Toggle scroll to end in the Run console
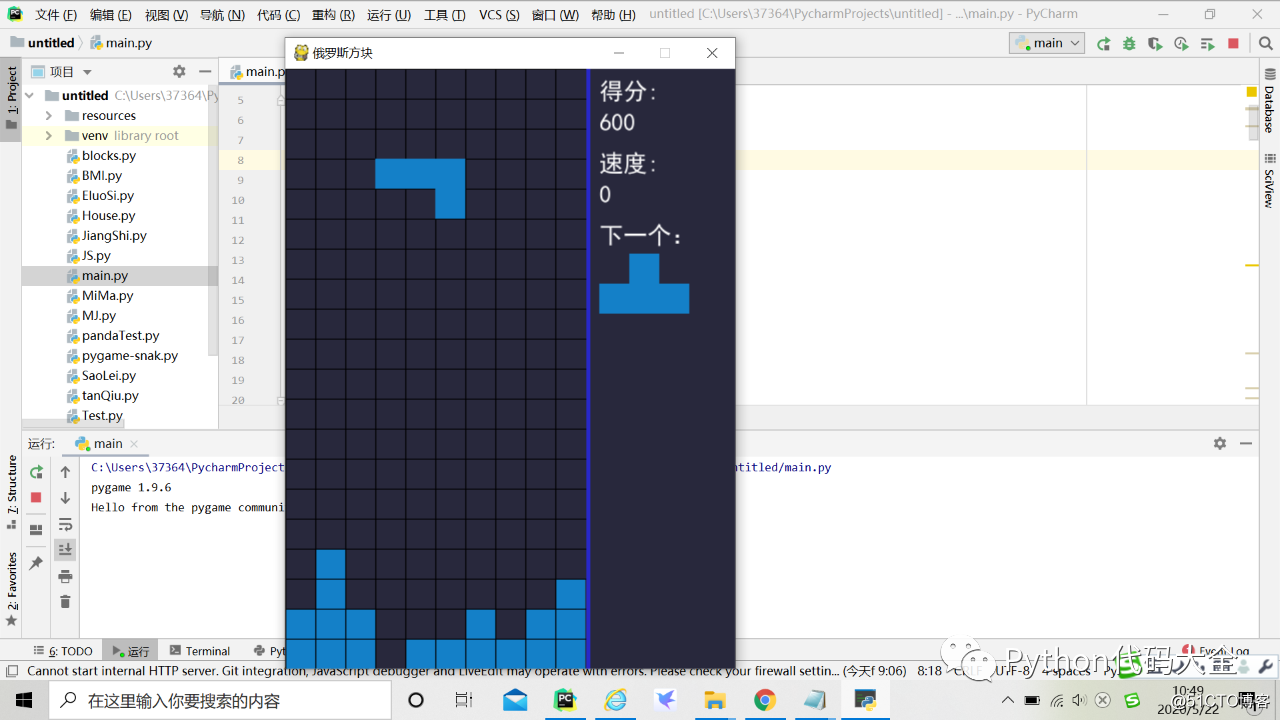This screenshot has width=1280, height=720. (x=65, y=549)
